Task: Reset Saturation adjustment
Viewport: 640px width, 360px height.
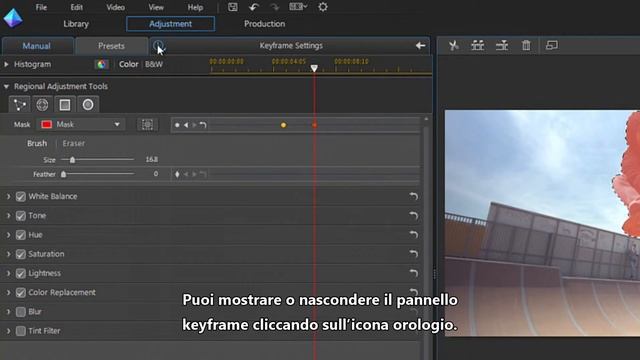Action: (x=413, y=254)
